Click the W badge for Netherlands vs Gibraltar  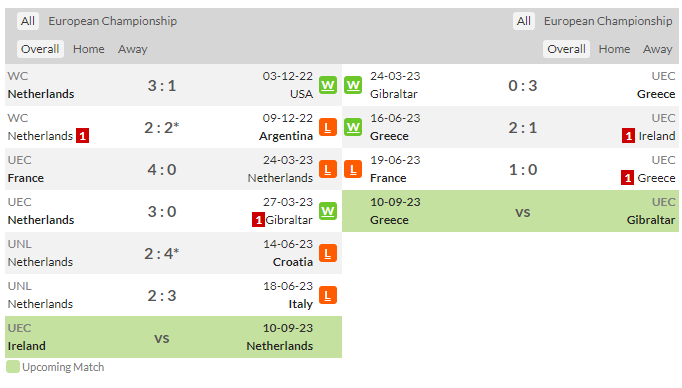tap(328, 211)
